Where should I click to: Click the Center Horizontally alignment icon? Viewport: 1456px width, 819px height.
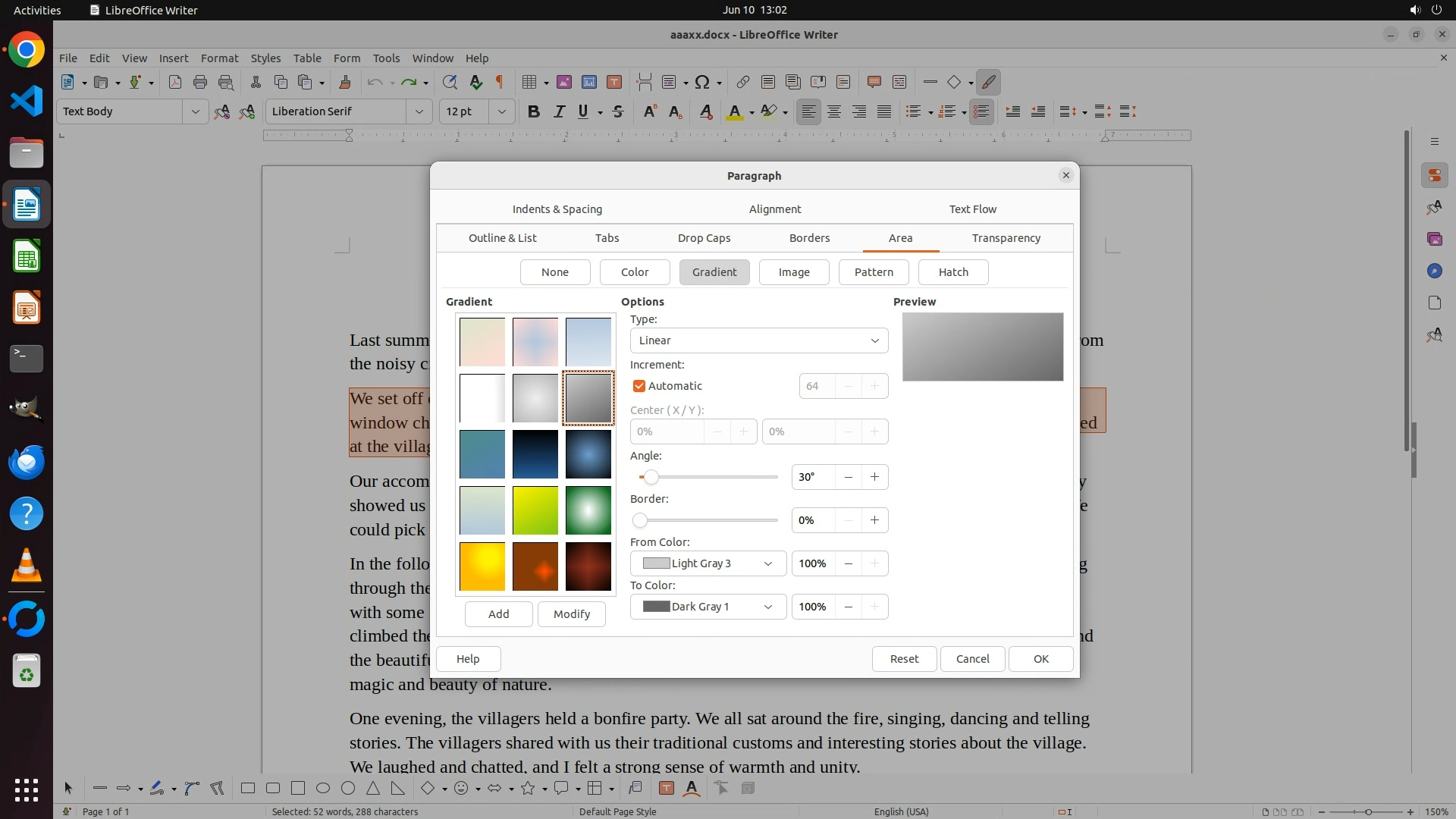tap(834, 111)
